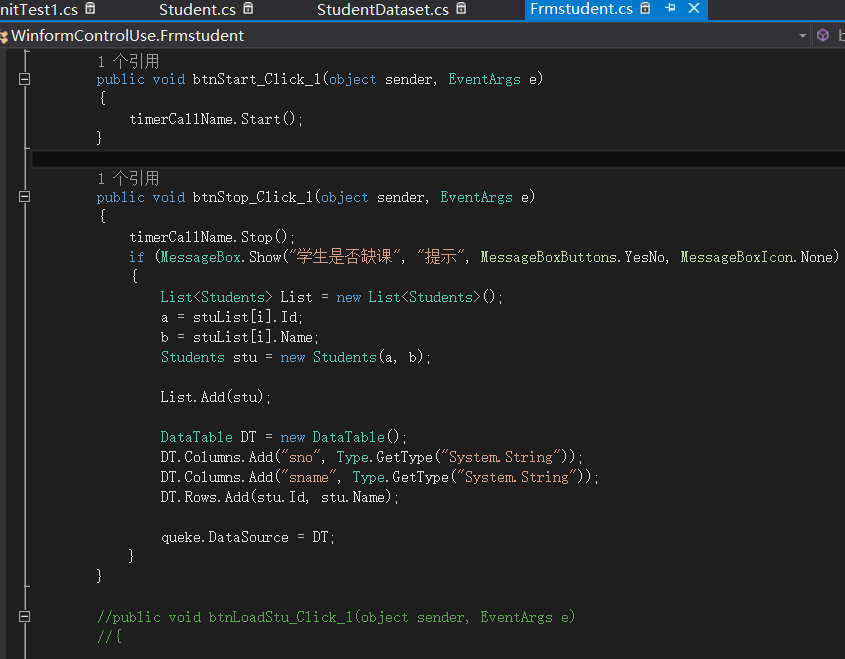Click on DT.Rows.Add(stu.Id, stu.Name) line
This screenshot has height=659, width=845.
[x=279, y=497]
